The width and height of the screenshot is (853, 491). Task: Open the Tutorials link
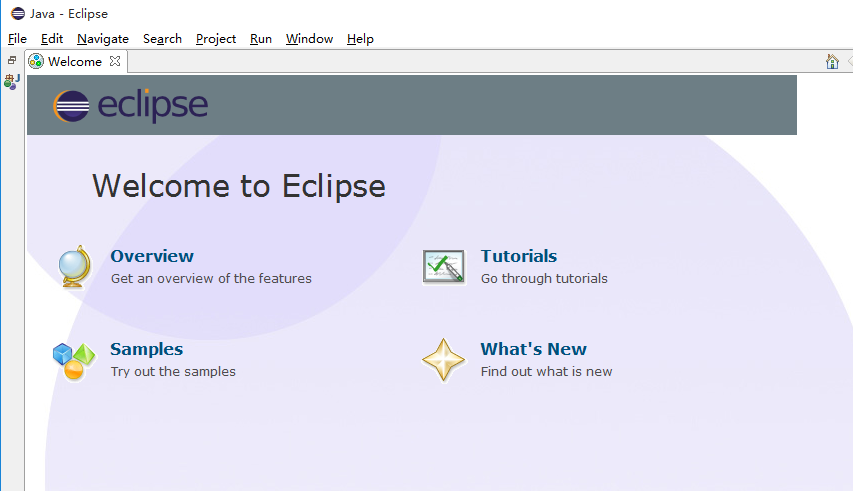click(519, 256)
